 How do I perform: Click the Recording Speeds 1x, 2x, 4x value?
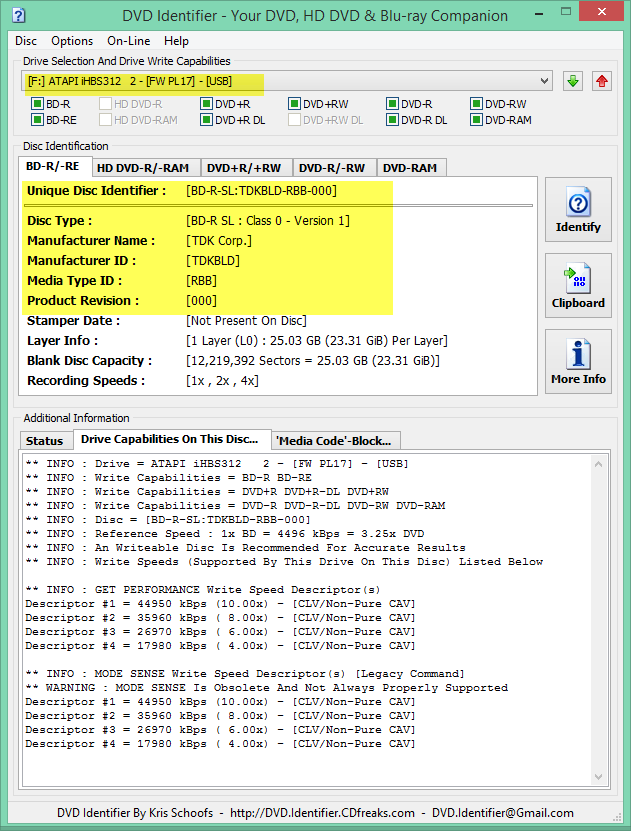click(x=223, y=381)
